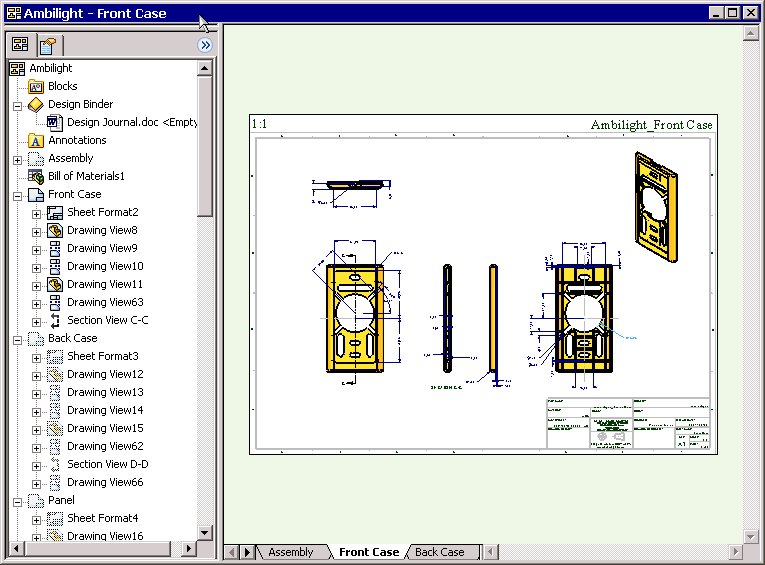Click sheet tabs scroll-right arrow
Image resolution: width=765 pixels, height=565 pixels.
click(x=247, y=552)
